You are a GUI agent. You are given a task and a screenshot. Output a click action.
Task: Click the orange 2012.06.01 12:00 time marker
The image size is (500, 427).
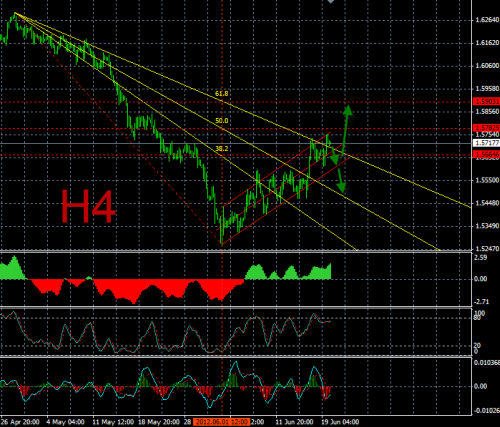(x=221, y=422)
